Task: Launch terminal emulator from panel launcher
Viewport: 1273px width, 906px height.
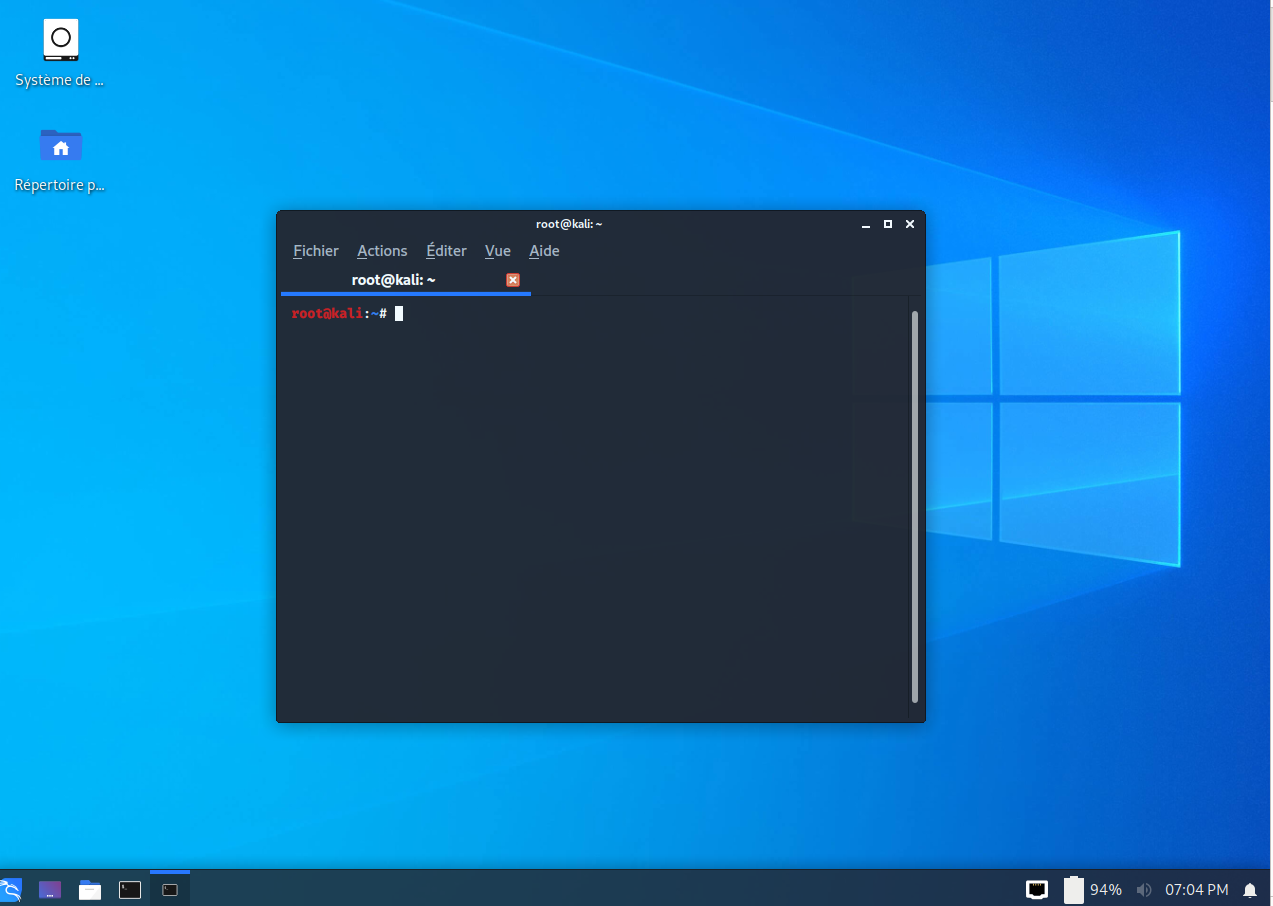Action: (130, 889)
